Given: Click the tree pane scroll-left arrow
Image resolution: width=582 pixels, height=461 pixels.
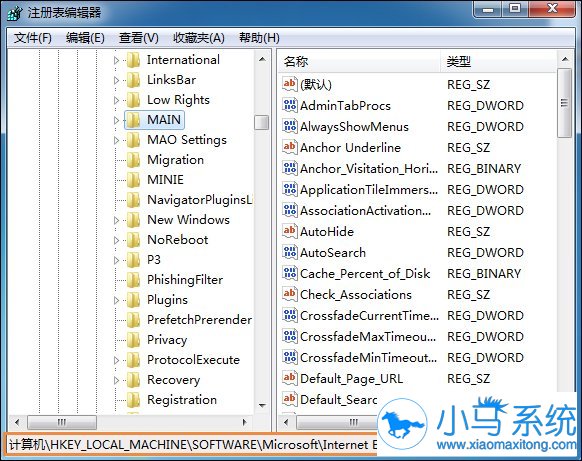Looking at the screenshot, I should point(17,422).
